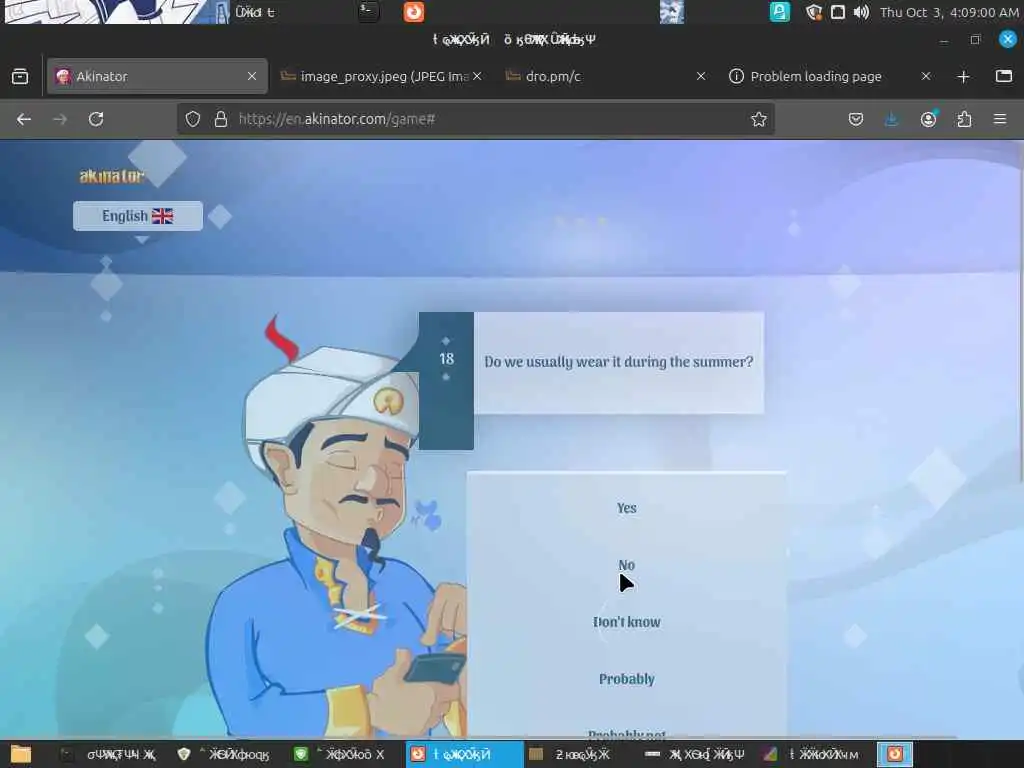Click the orange Firefox icon in top panel
This screenshot has height=768, width=1024.
tap(413, 12)
